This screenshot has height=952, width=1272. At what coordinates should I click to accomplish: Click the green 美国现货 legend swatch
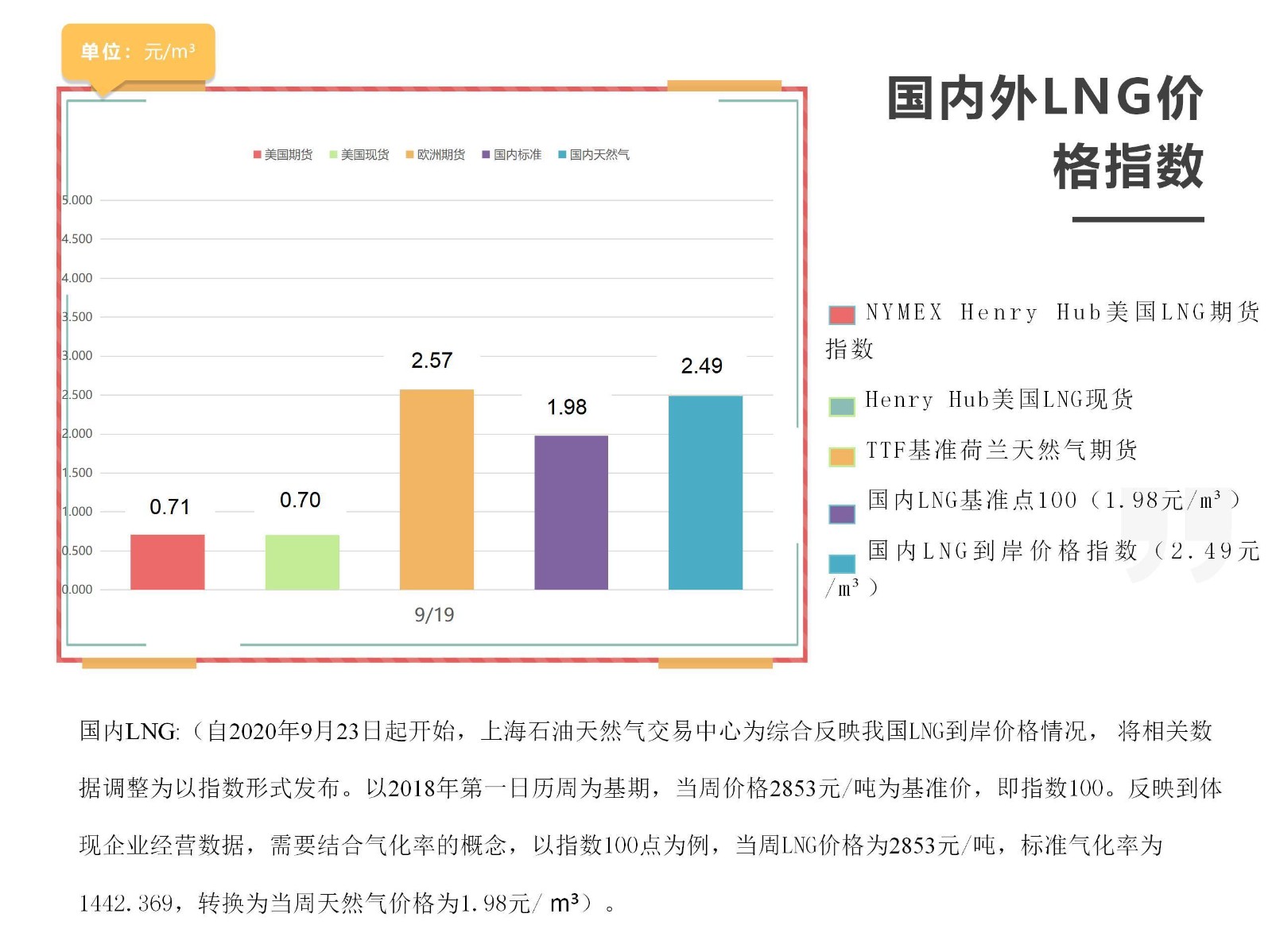coord(334,154)
